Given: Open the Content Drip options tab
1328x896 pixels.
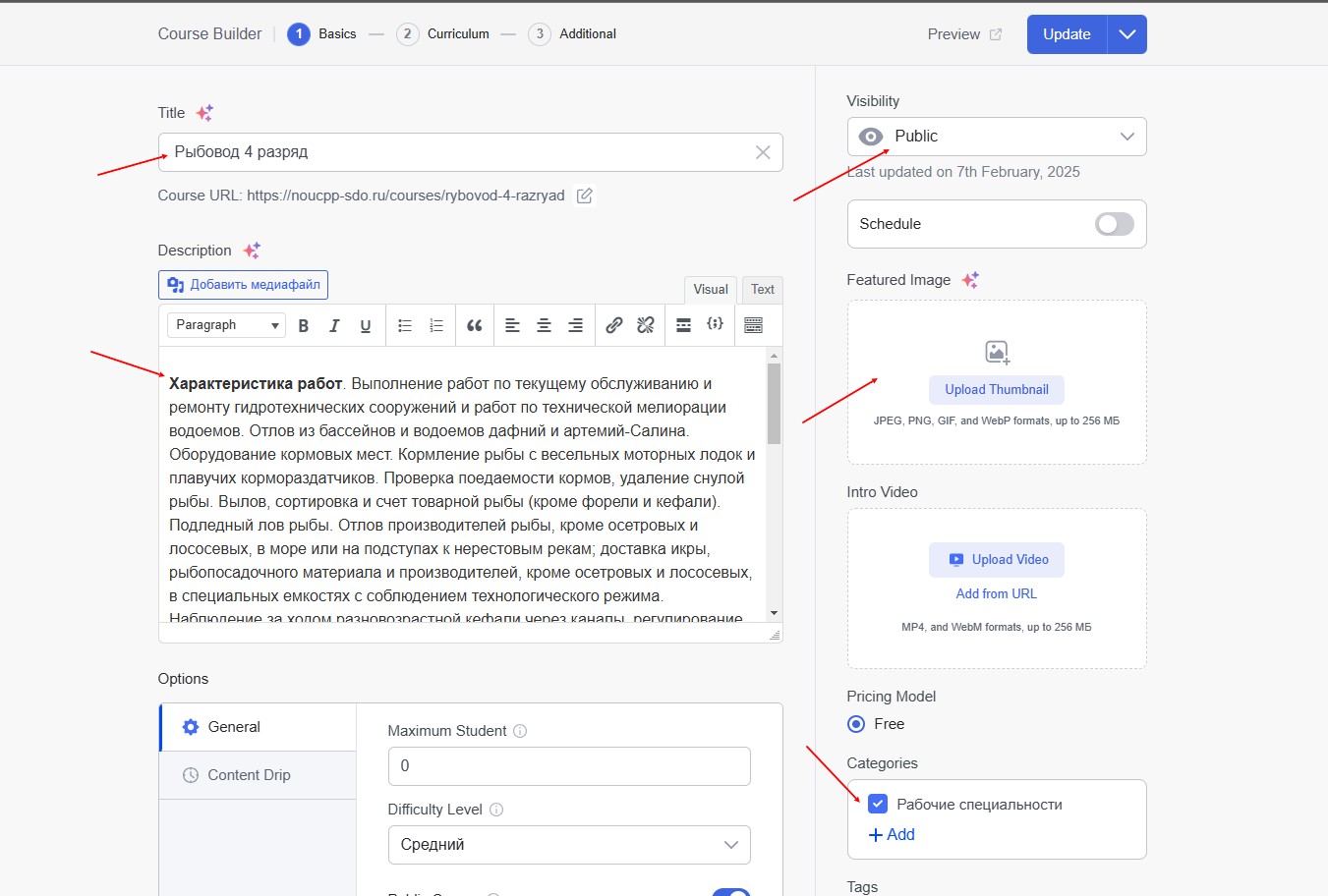Looking at the screenshot, I should pos(249,775).
